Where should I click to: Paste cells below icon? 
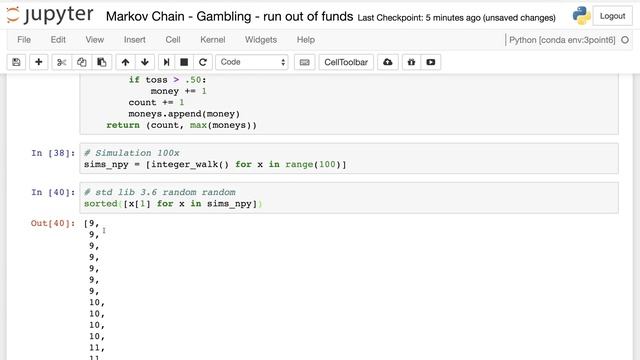tap(102, 62)
